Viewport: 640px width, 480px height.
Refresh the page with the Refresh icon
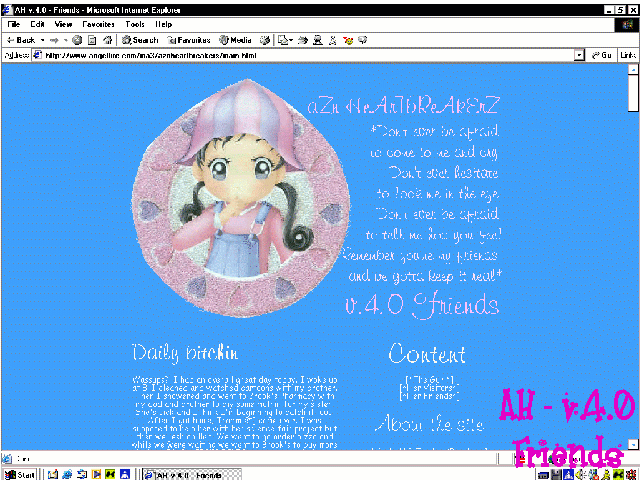coord(92,40)
